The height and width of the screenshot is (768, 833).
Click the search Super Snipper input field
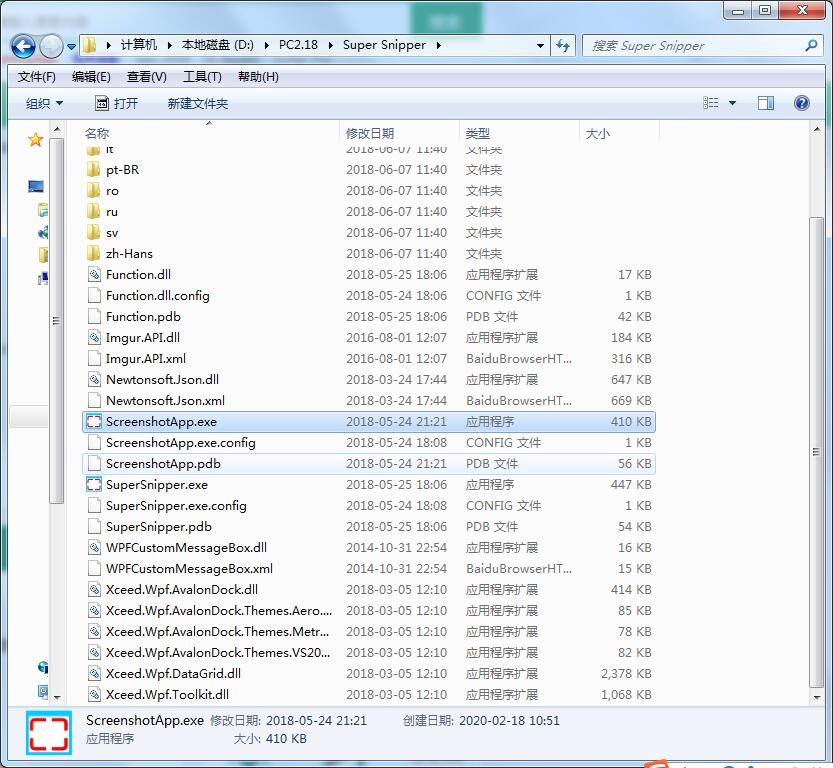click(x=690, y=46)
